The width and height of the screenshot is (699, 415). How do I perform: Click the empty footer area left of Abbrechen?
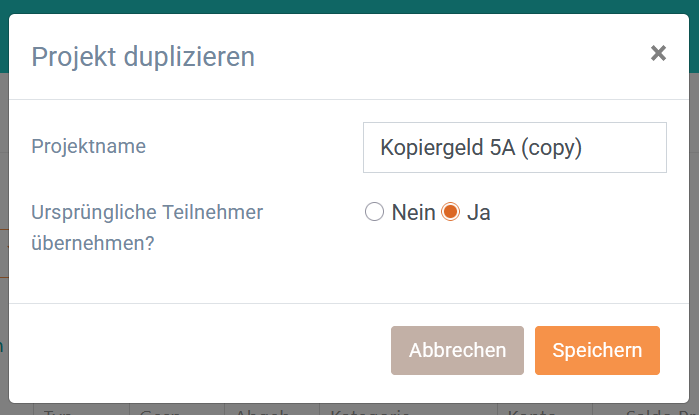[200, 350]
